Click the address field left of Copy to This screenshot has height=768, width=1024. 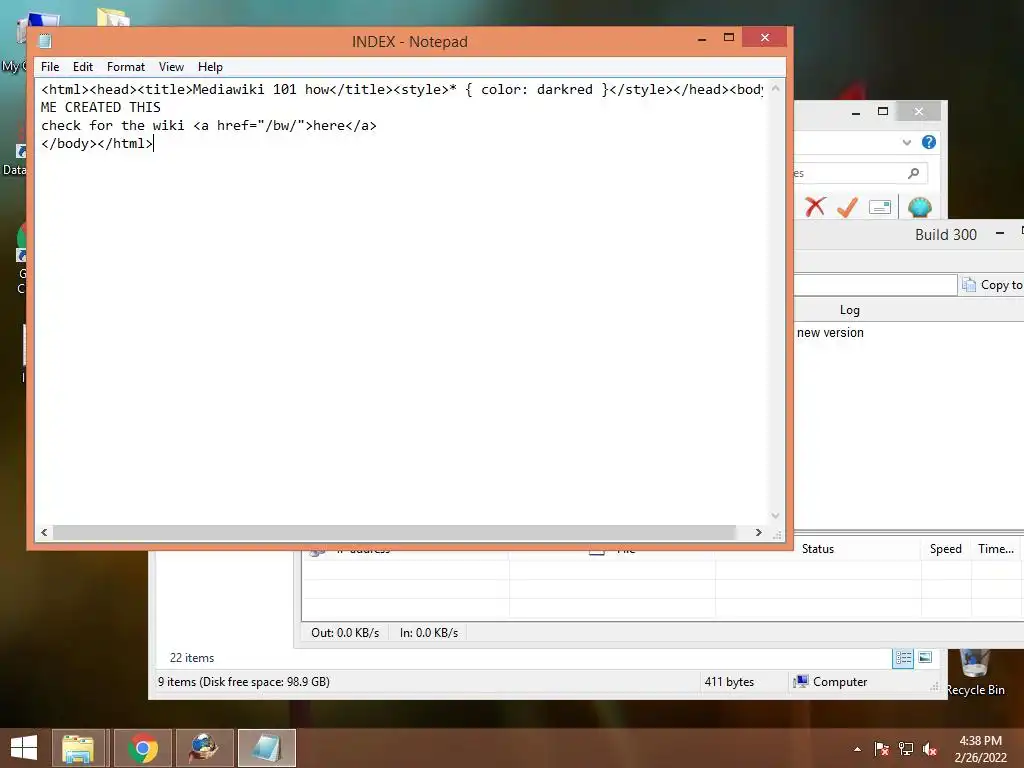click(x=875, y=285)
